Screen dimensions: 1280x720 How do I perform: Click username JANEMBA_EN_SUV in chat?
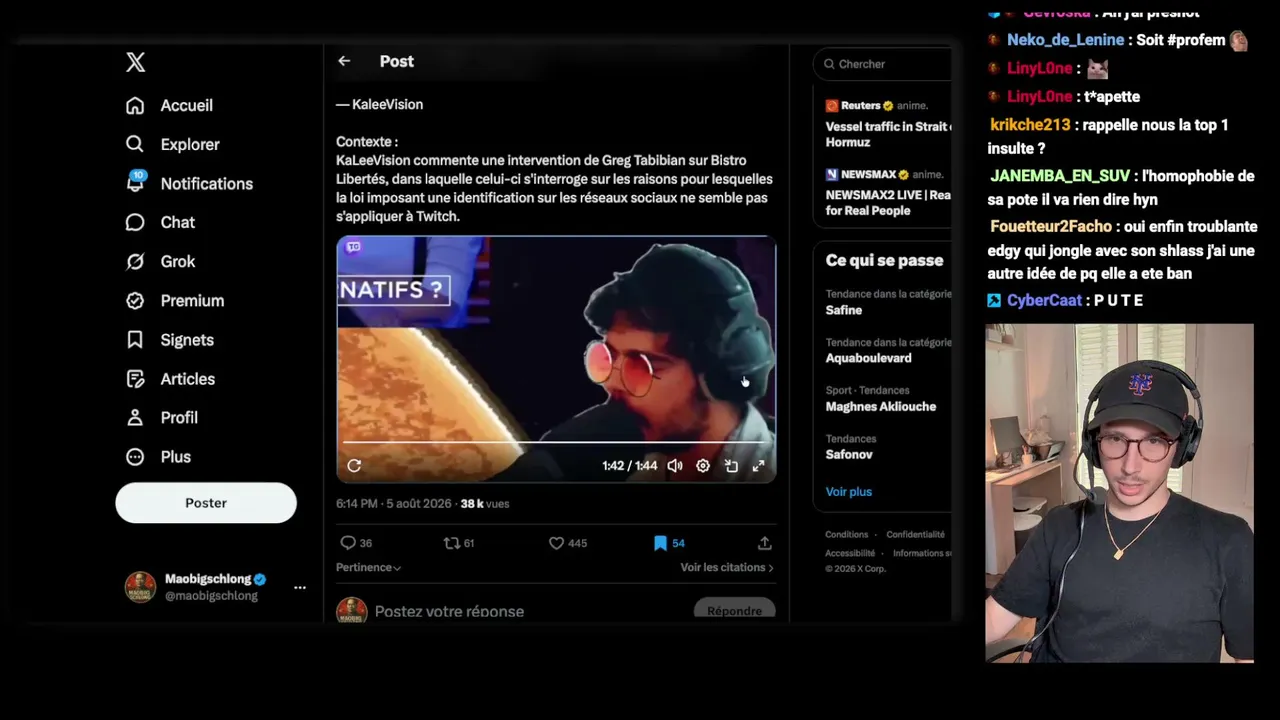(x=1060, y=176)
